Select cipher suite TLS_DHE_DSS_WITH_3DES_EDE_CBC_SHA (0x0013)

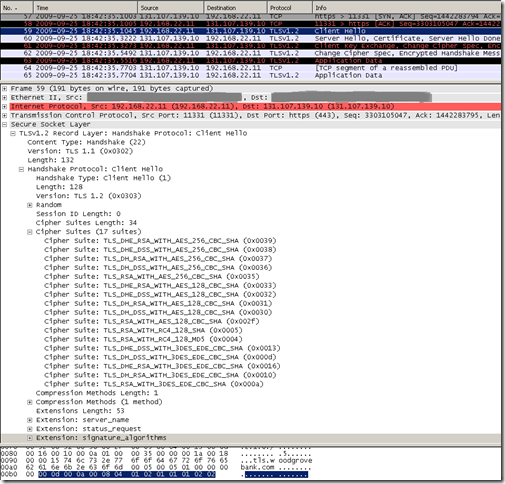pos(163,349)
